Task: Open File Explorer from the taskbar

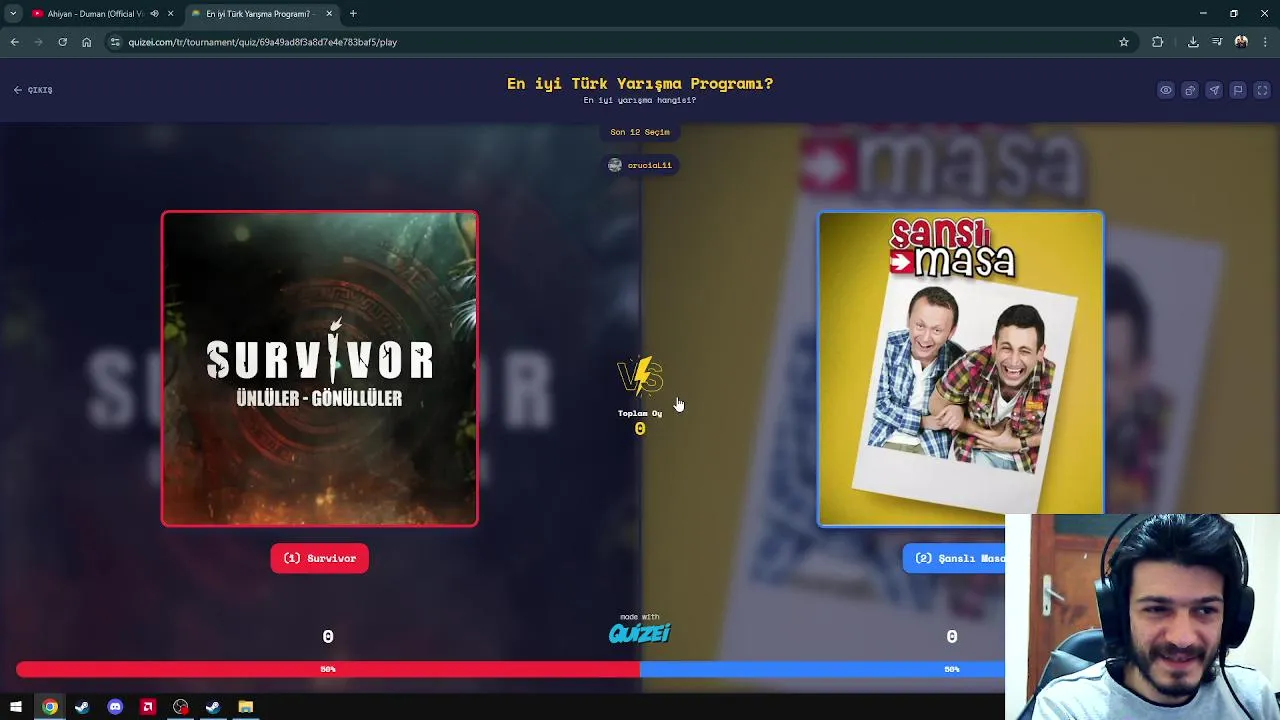Action: (x=245, y=707)
